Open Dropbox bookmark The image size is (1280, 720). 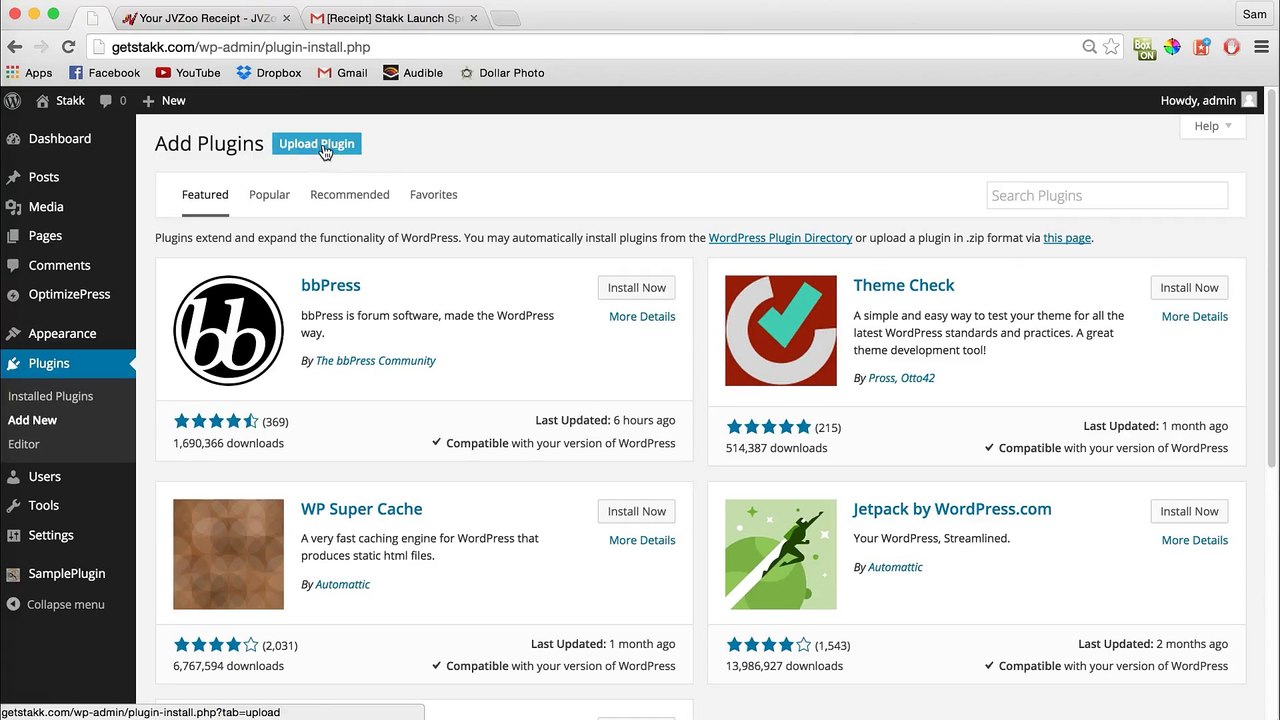(x=269, y=73)
